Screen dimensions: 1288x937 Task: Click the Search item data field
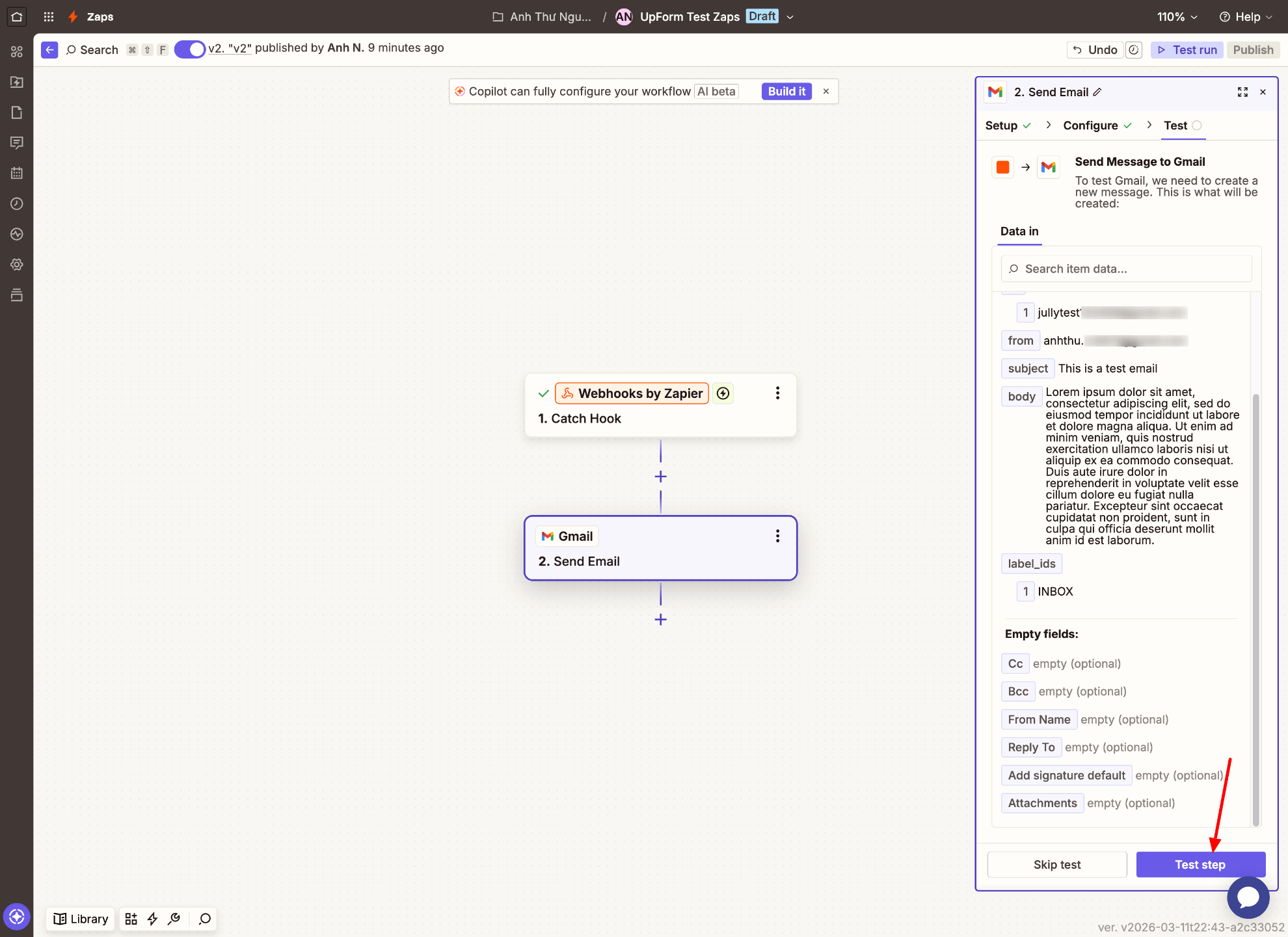pos(1126,269)
